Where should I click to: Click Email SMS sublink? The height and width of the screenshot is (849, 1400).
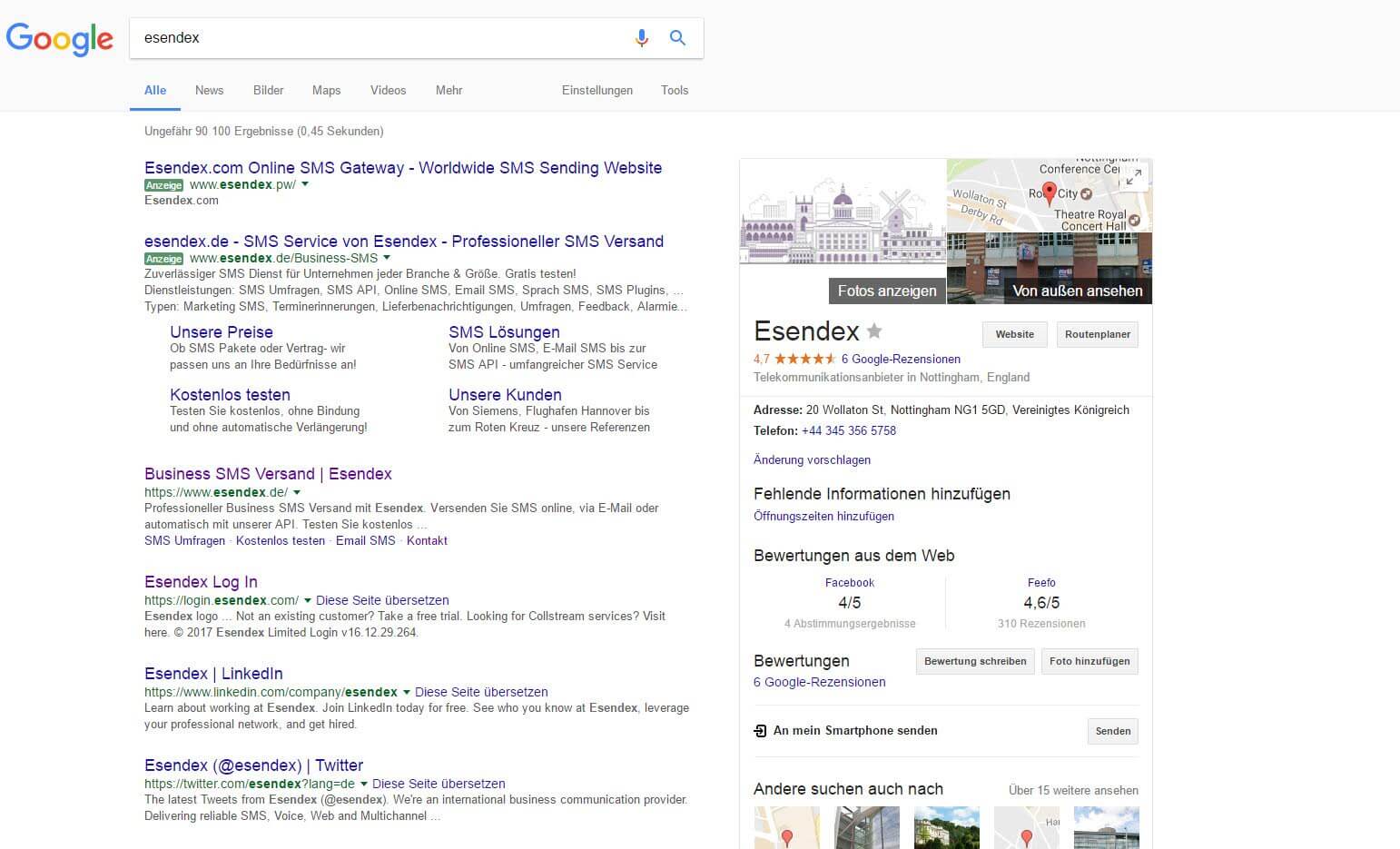[x=366, y=540]
